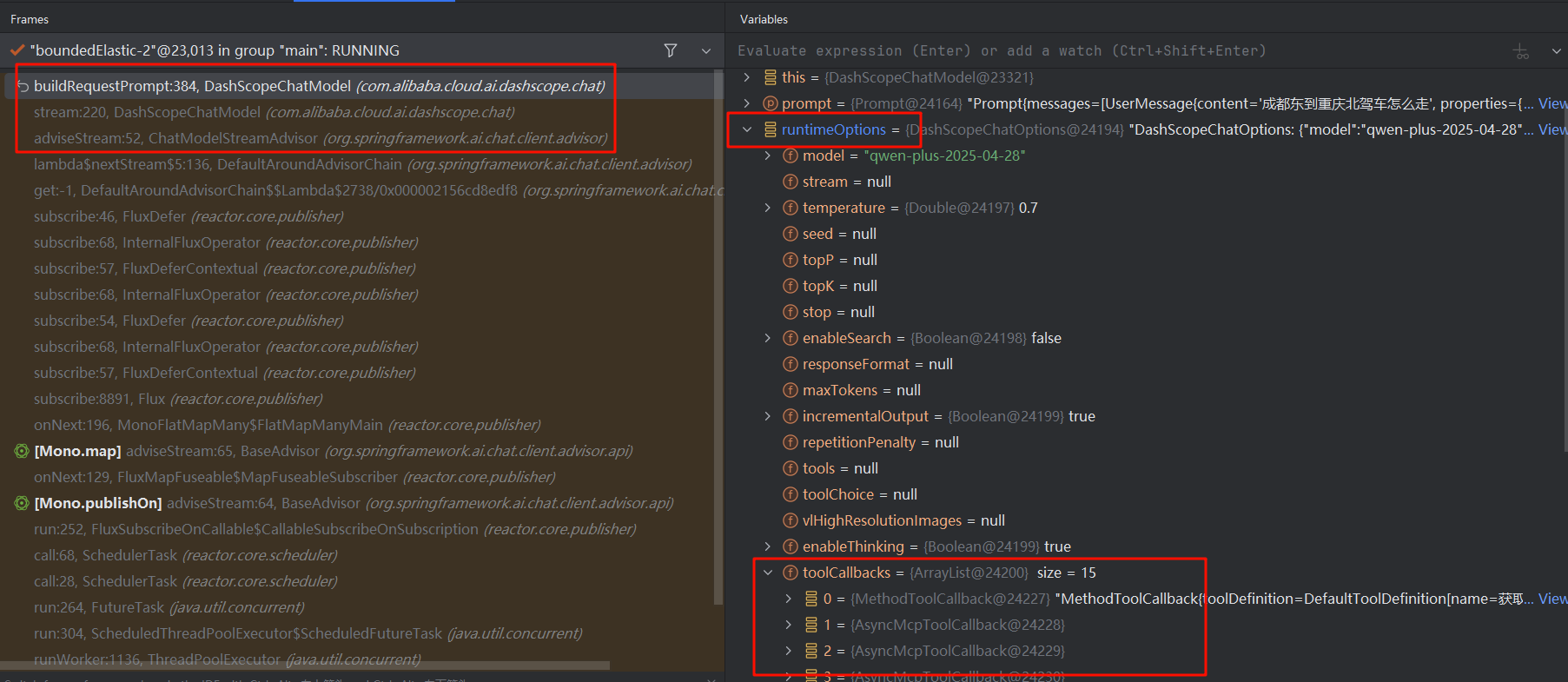Select the run:264 FutureTask frame
This screenshot has width=1568, height=682.
tap(169, 607)
